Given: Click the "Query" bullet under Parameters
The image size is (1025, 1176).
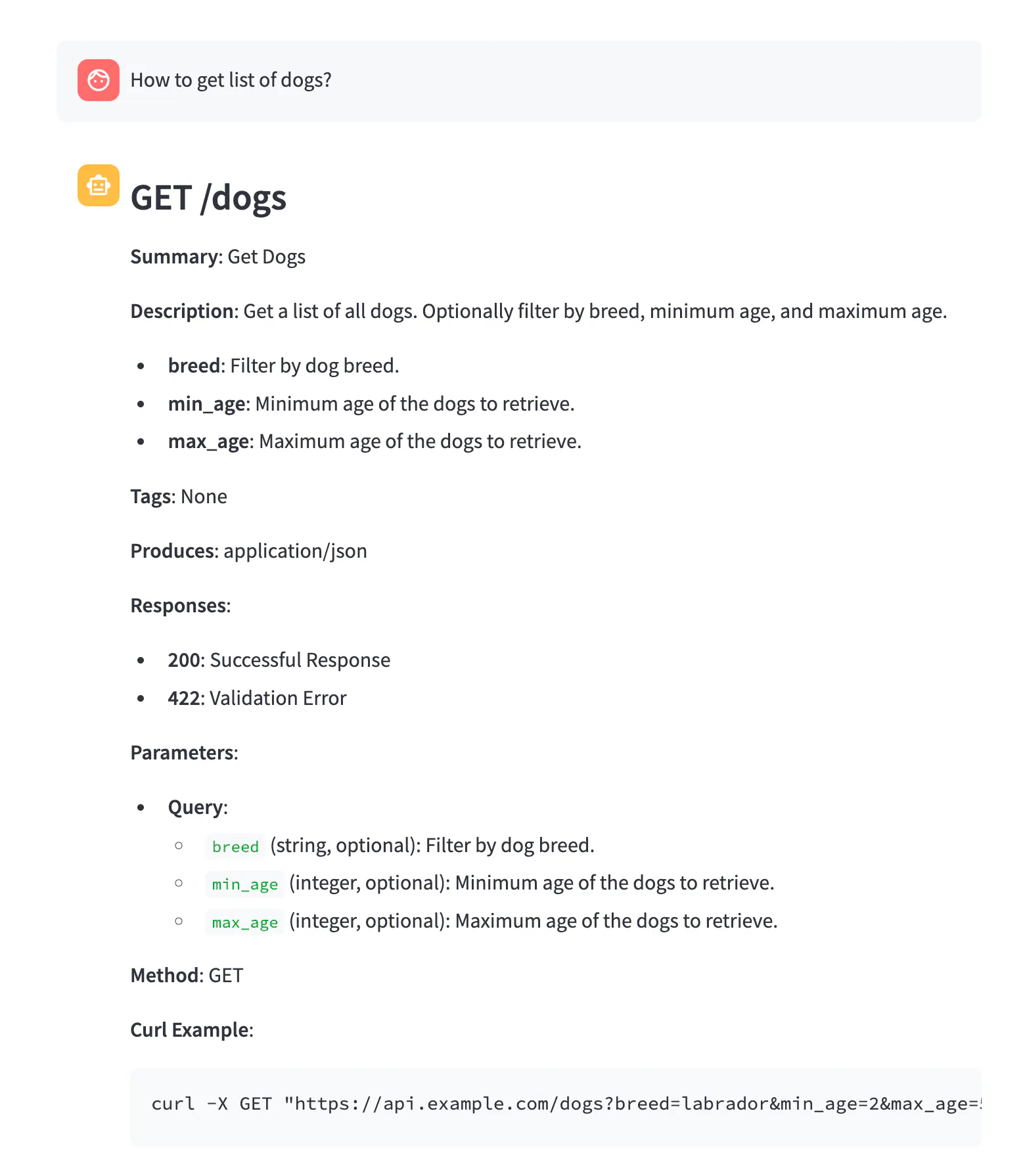Looking at the screenshot, I should coord(197,807).
